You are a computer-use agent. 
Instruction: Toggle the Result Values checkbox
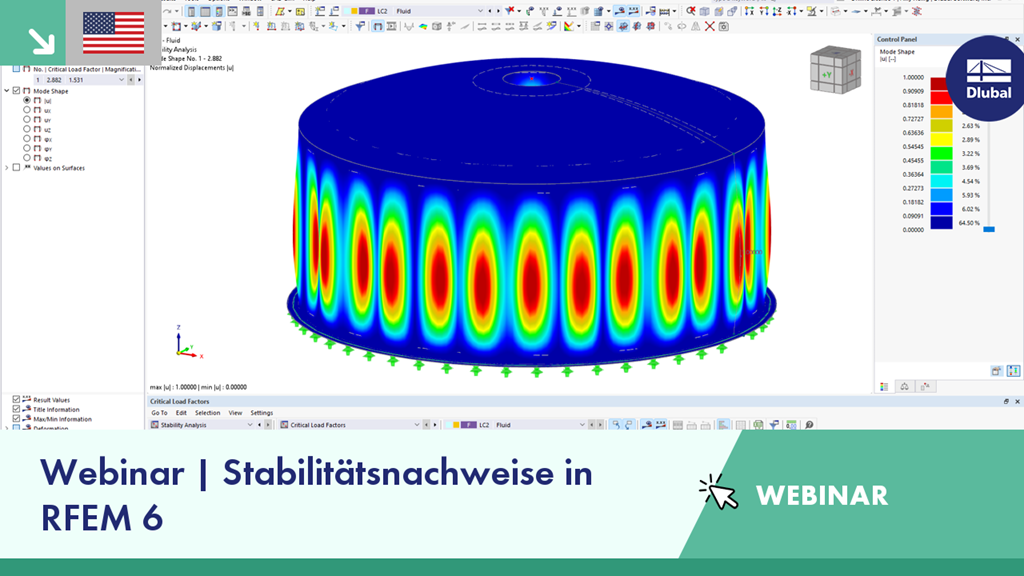[16, 399]
